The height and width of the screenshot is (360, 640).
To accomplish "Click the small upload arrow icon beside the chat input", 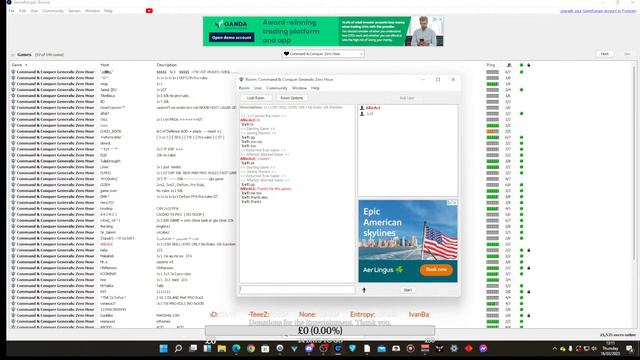I will pyautogui.click(x=364, y=290).
